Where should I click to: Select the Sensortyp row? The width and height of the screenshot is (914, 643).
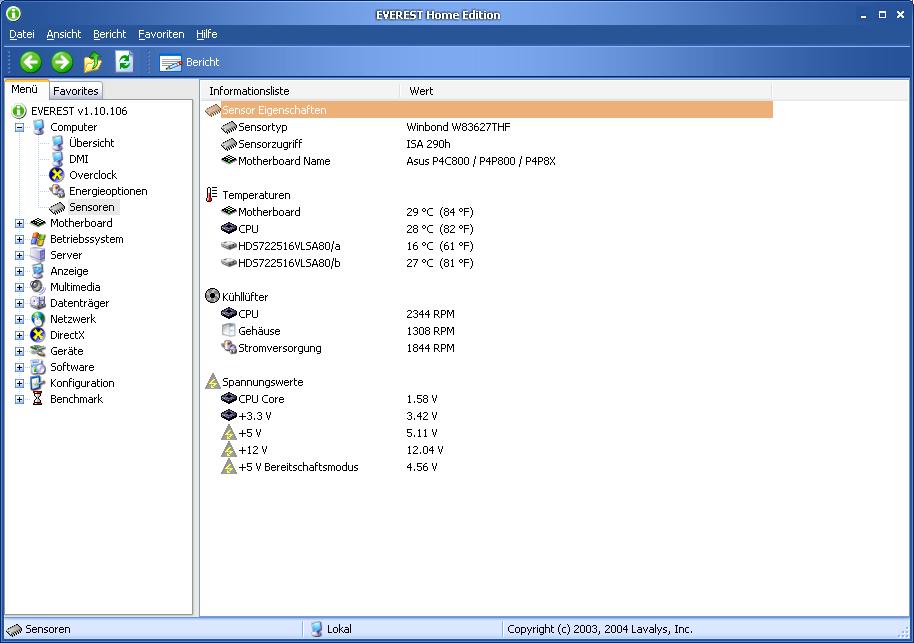(488, 127)
